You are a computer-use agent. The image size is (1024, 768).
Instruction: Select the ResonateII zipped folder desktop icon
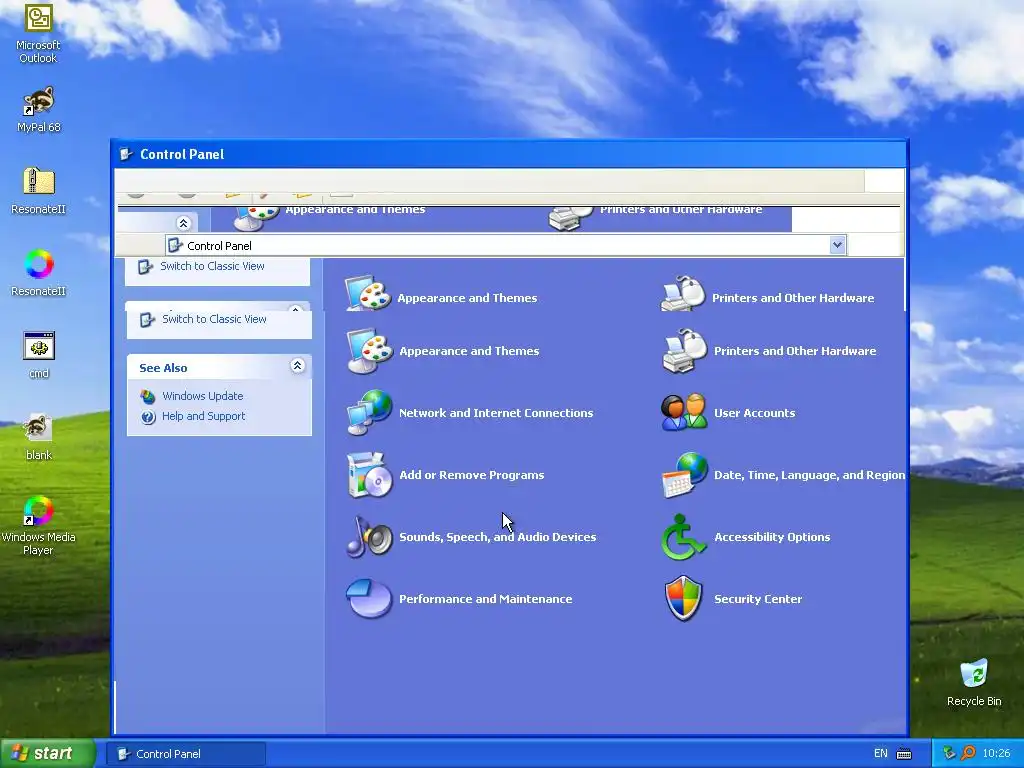click(39, 191)
